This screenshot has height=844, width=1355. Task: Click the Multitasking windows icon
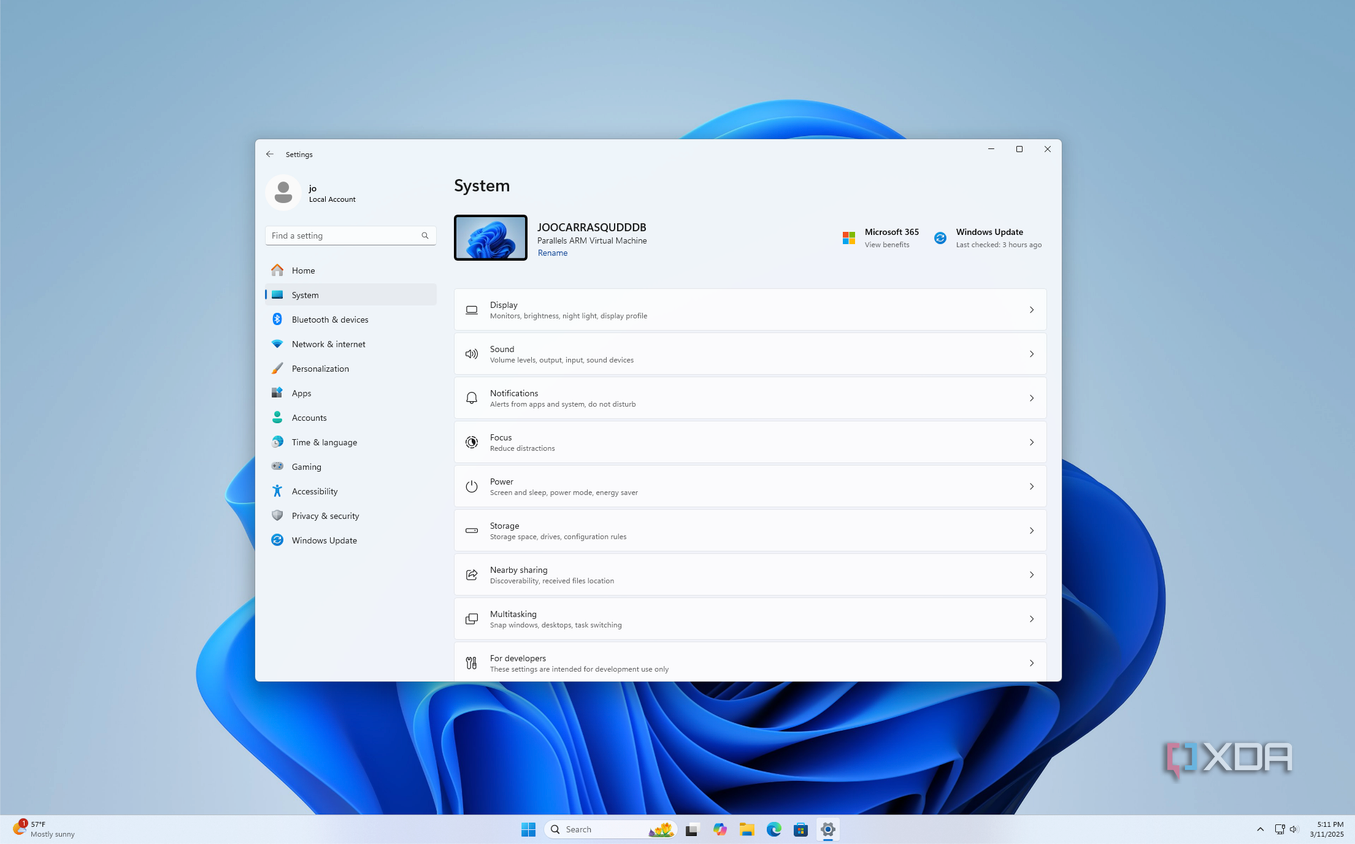471,619
